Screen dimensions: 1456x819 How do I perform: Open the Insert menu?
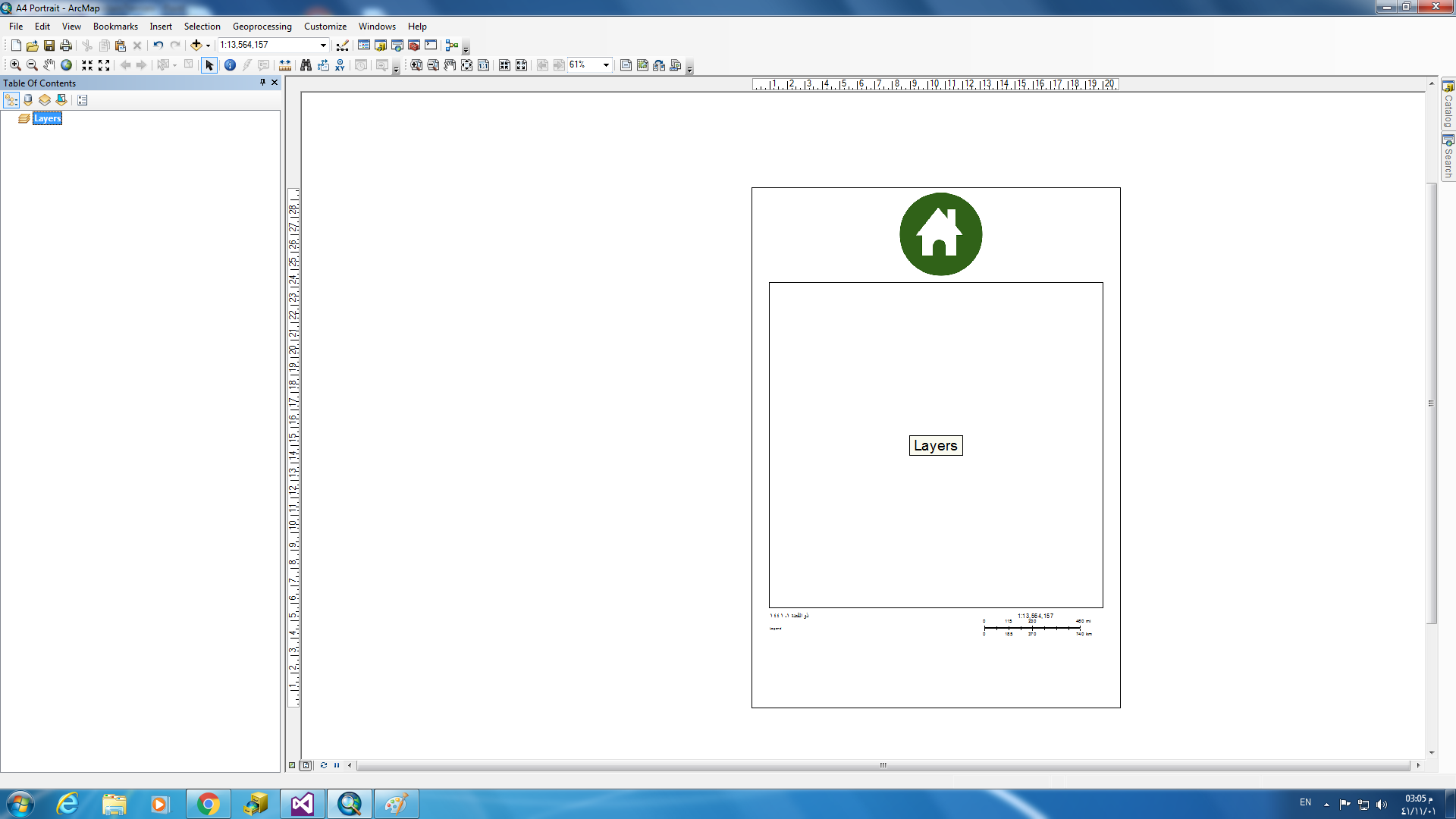click(161, 27)
